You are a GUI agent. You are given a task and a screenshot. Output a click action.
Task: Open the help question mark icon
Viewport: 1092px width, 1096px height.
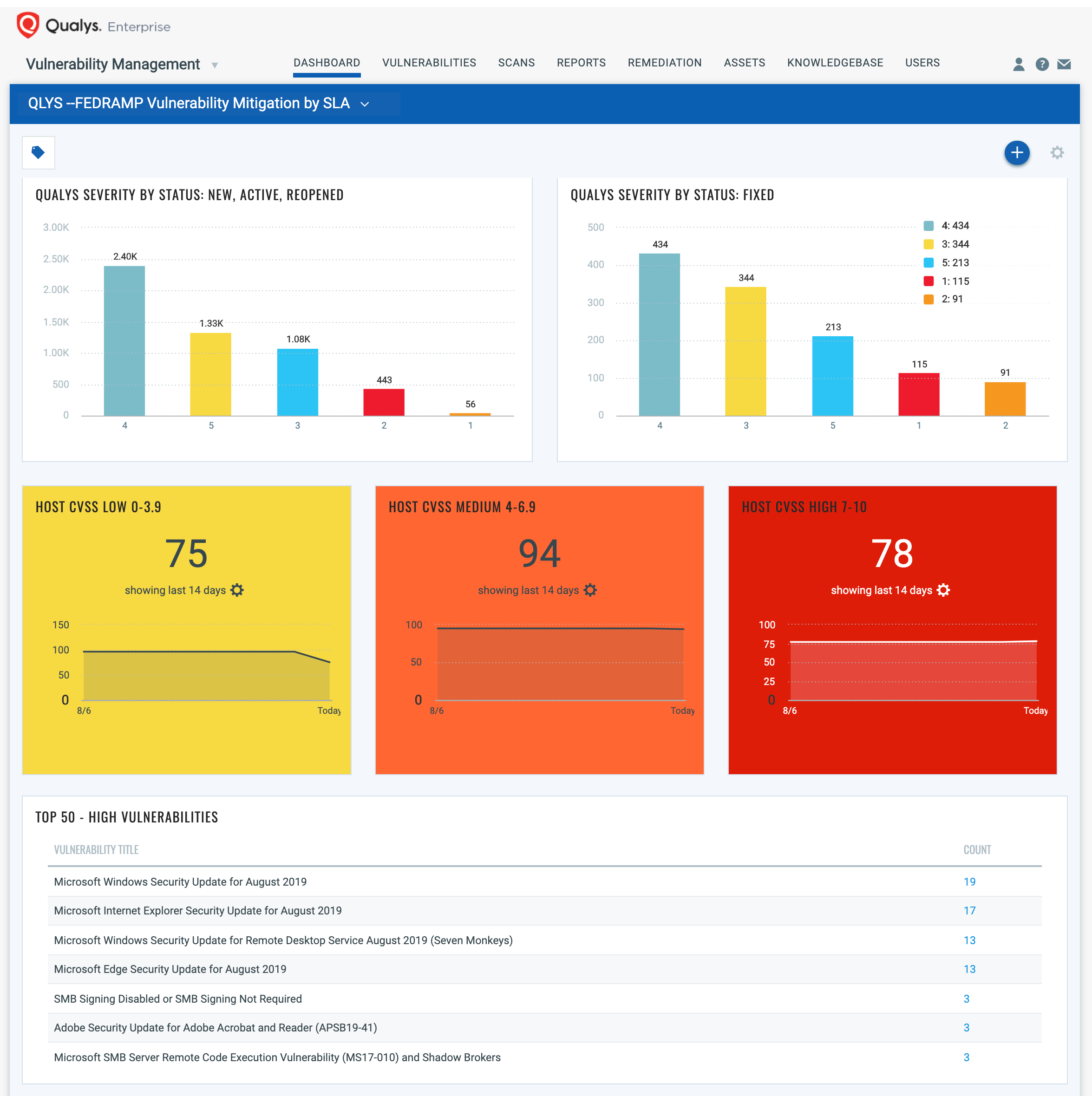coord(1042,64)
